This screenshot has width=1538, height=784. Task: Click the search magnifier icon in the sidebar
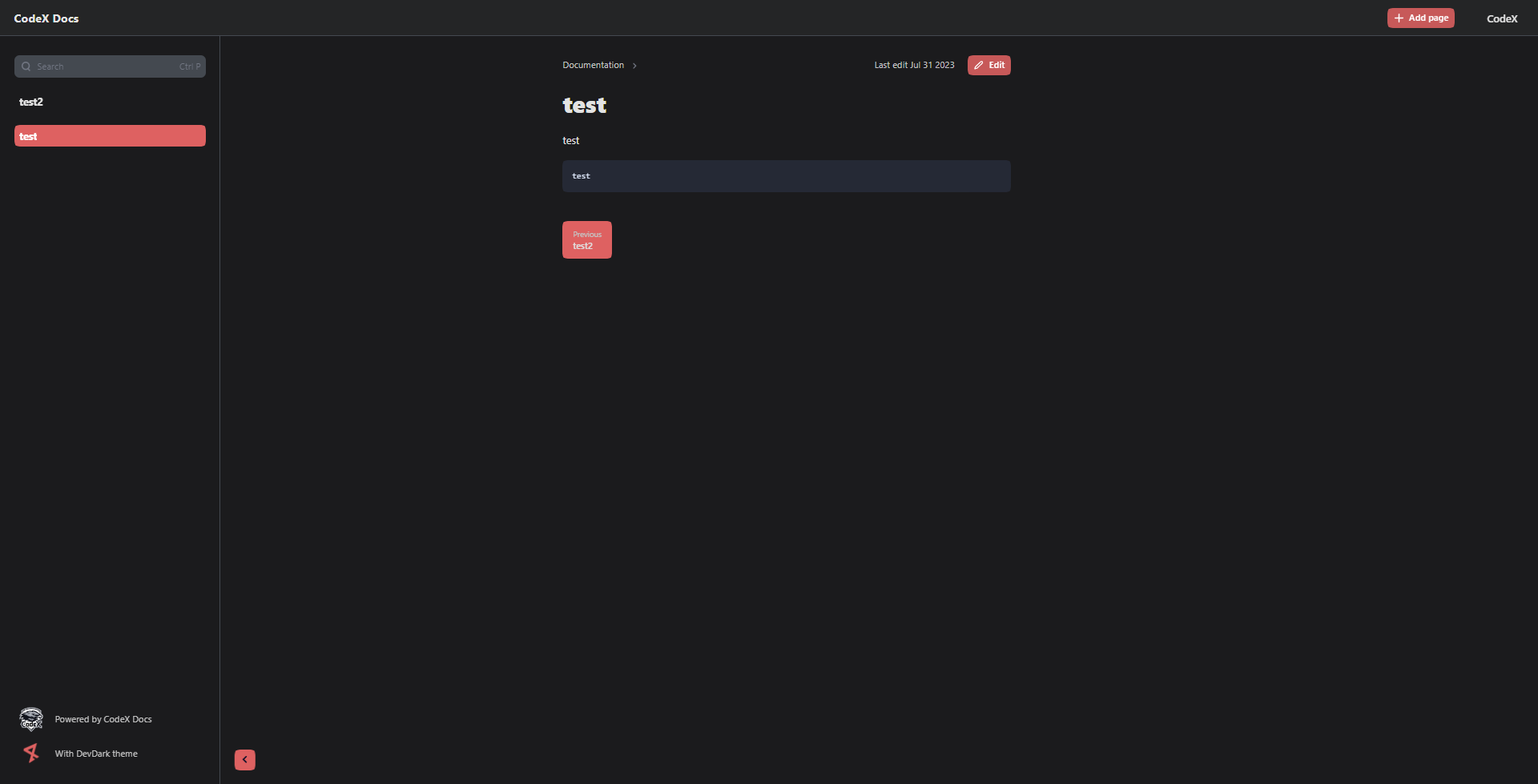point(26,66)
